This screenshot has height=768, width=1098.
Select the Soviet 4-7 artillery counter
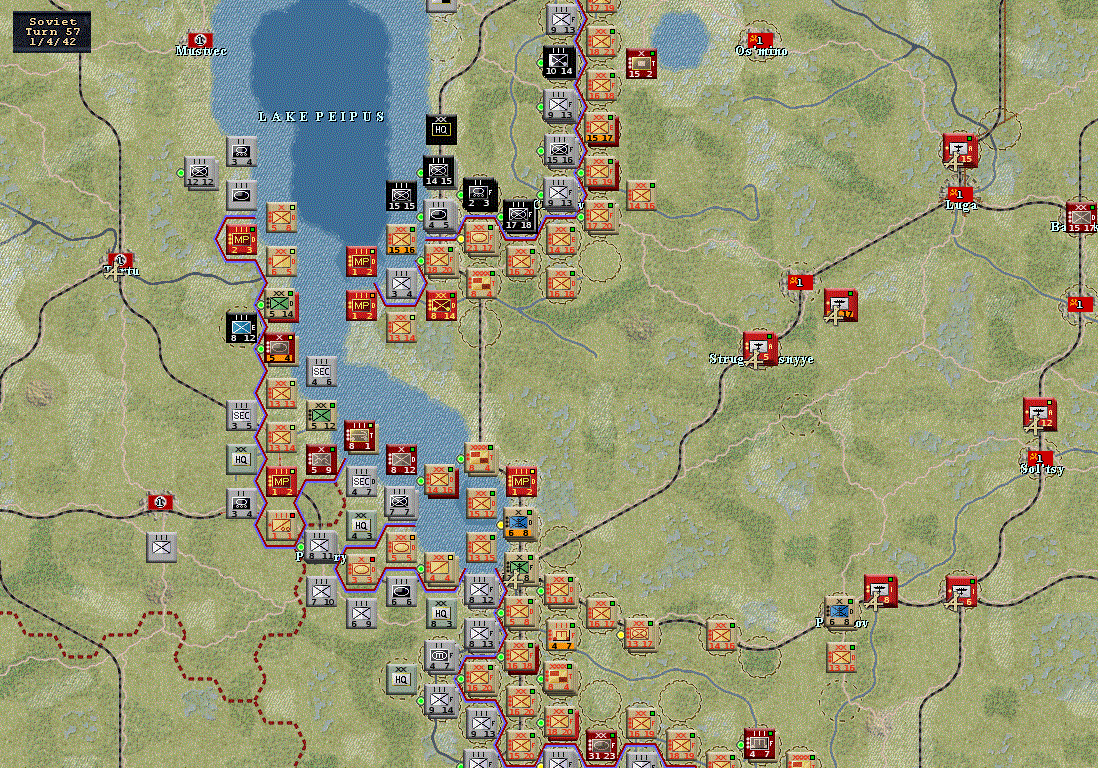tap(560, 635)
